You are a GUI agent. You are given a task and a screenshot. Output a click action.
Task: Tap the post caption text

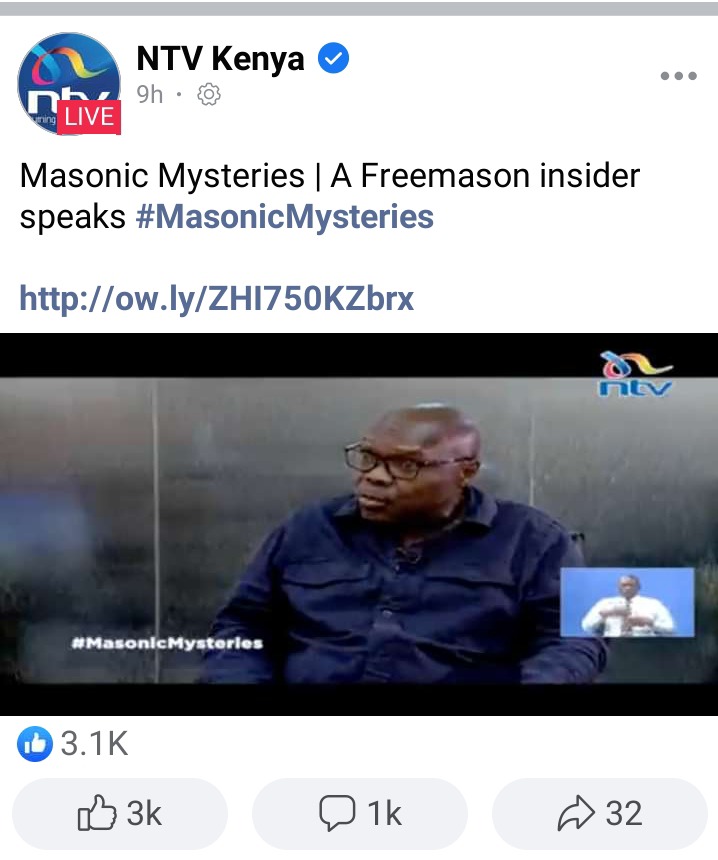pyautogui.click(x=330, y=196)
